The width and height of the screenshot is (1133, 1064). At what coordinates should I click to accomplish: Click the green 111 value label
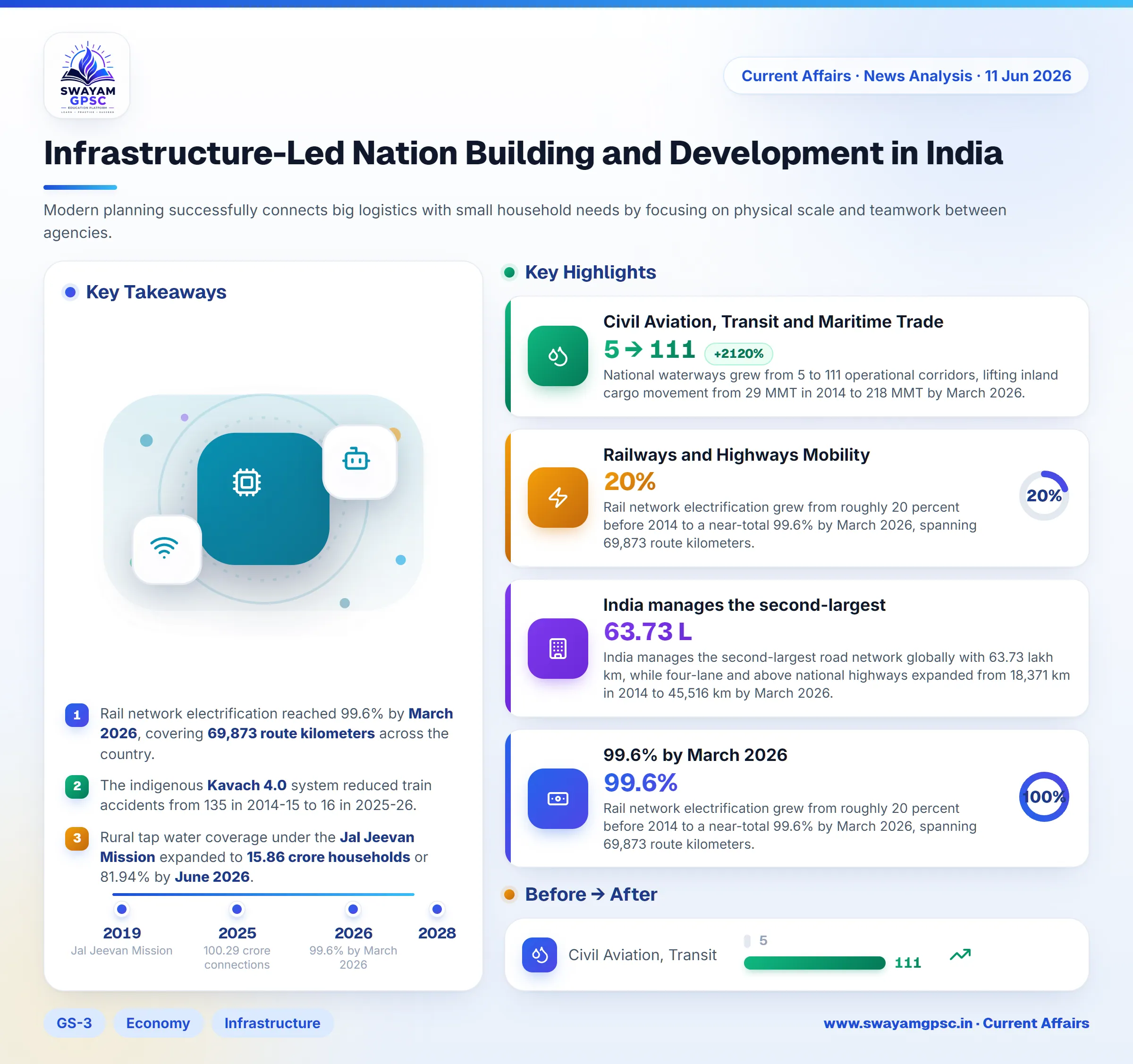(x=908, y=963)
